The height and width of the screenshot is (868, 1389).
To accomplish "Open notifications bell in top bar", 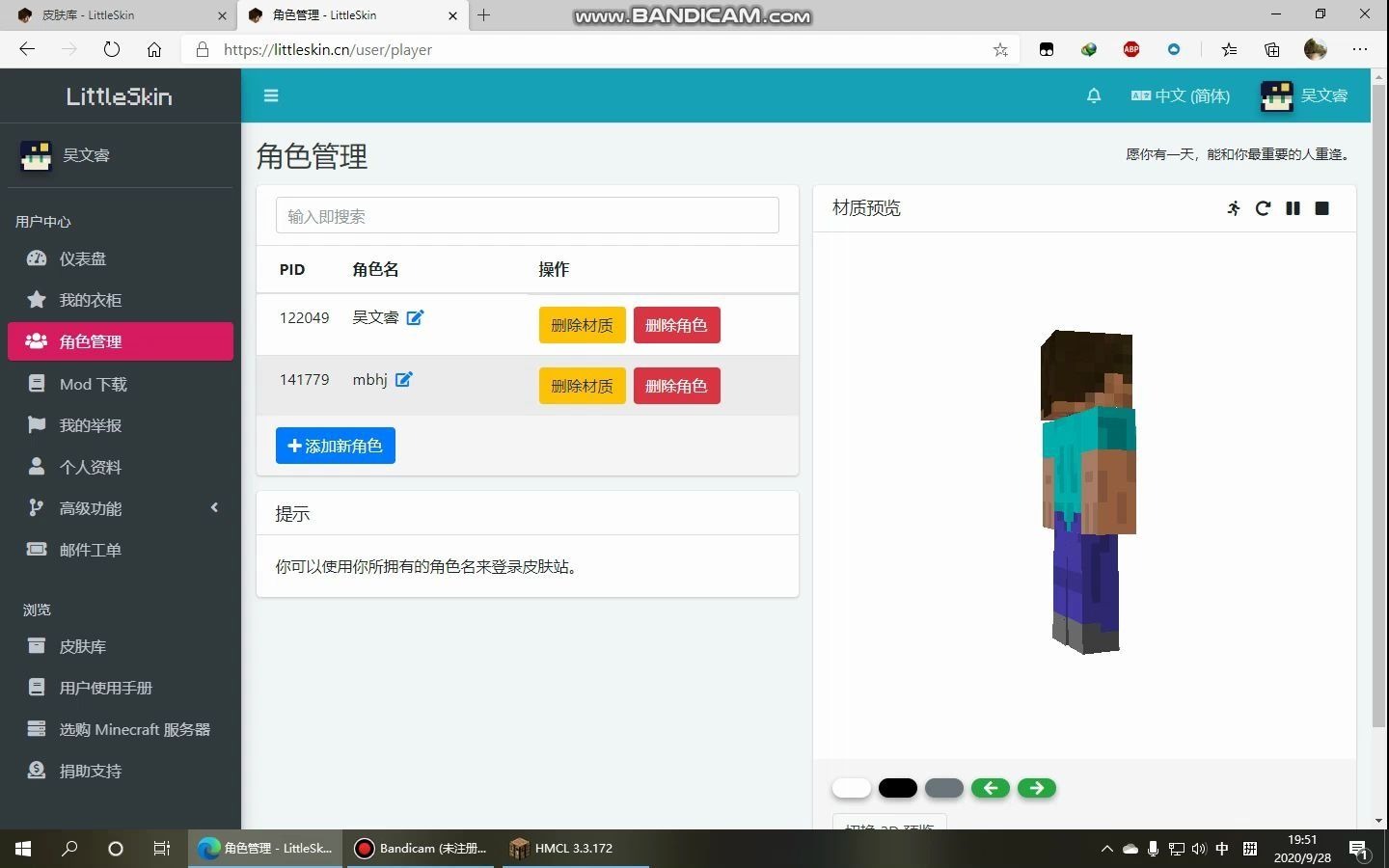I will [x=1094, y=95].
